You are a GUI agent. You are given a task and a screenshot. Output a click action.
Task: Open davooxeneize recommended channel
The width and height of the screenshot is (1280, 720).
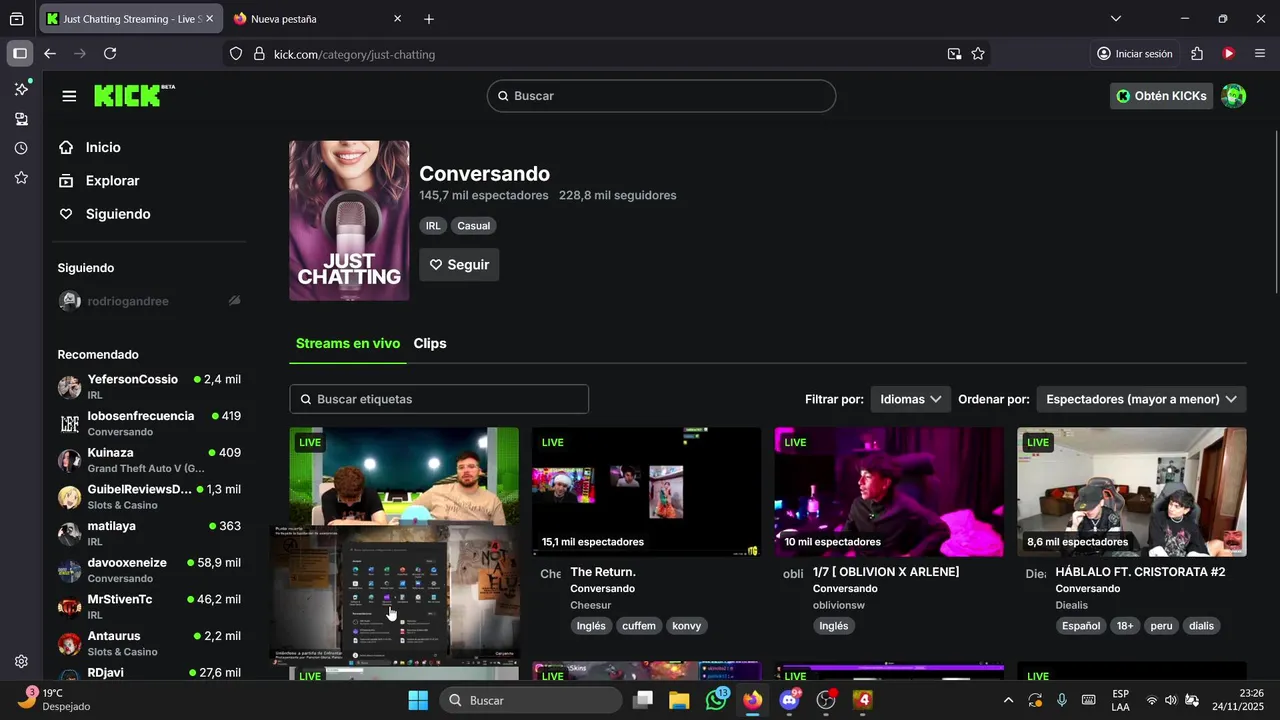[x=149, y=570]
